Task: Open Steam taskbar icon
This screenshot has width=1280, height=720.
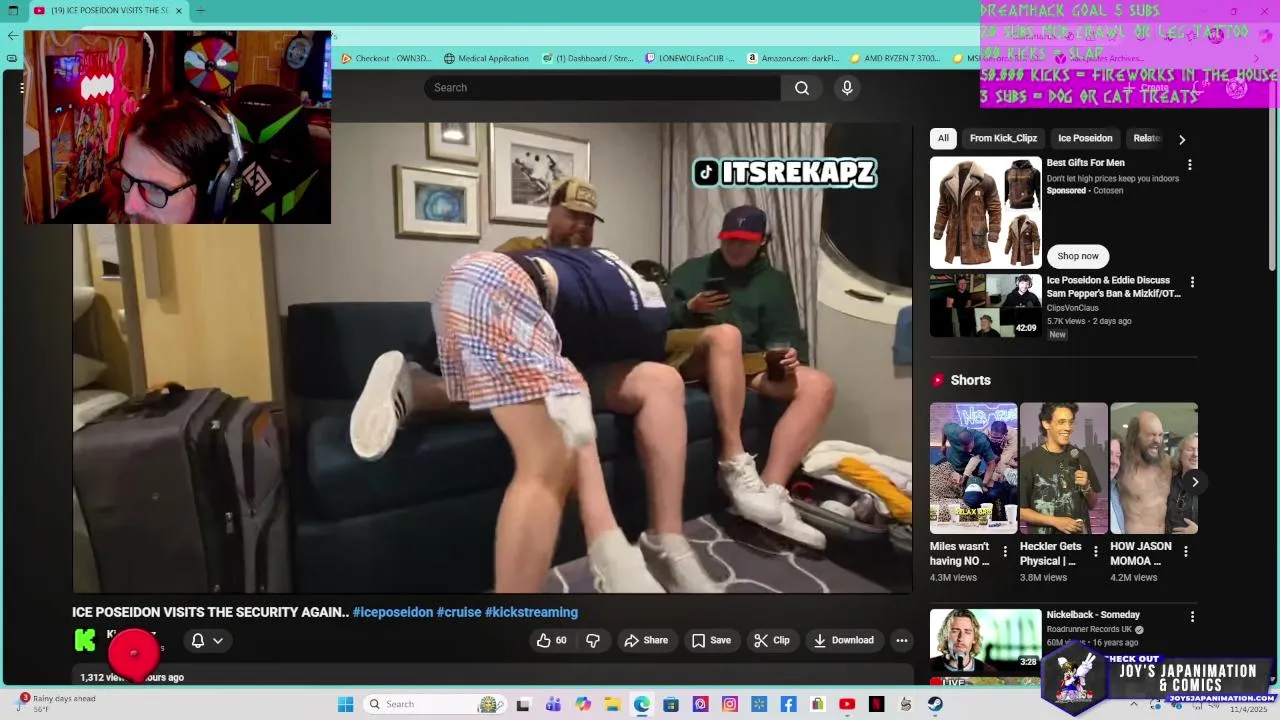Action: [935, 704]
